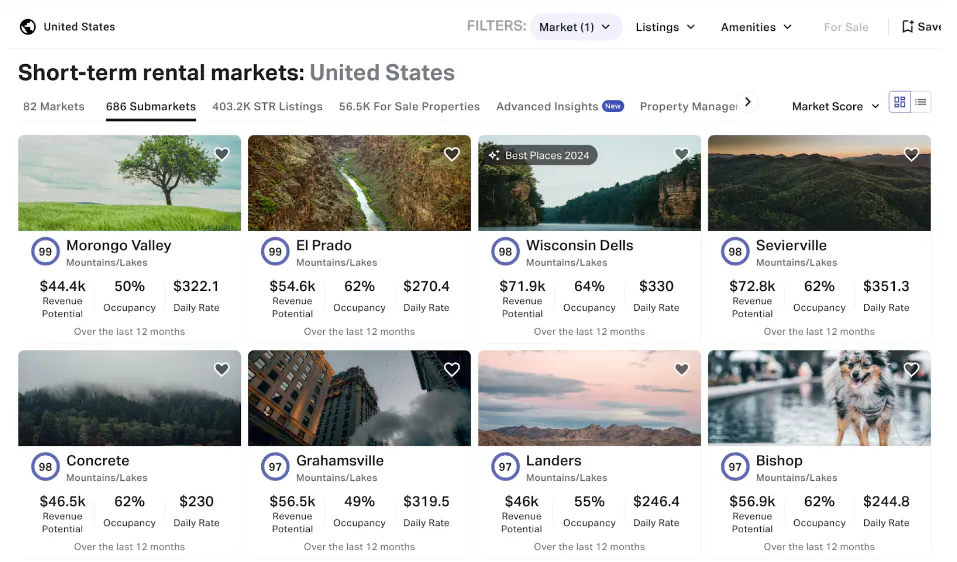Favorite the El Prado card heart
The width and height of the screenshot is (957, 562).
point(452,154)
